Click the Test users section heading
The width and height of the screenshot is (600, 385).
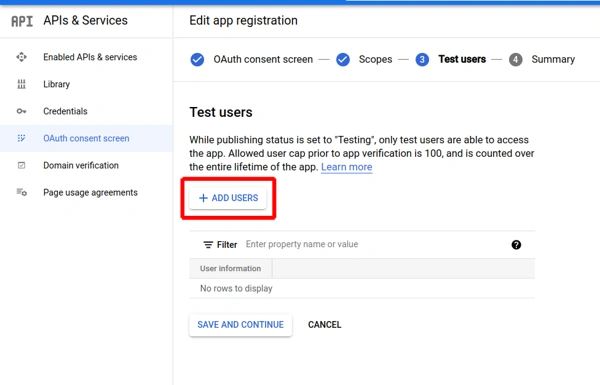(221, 113)
